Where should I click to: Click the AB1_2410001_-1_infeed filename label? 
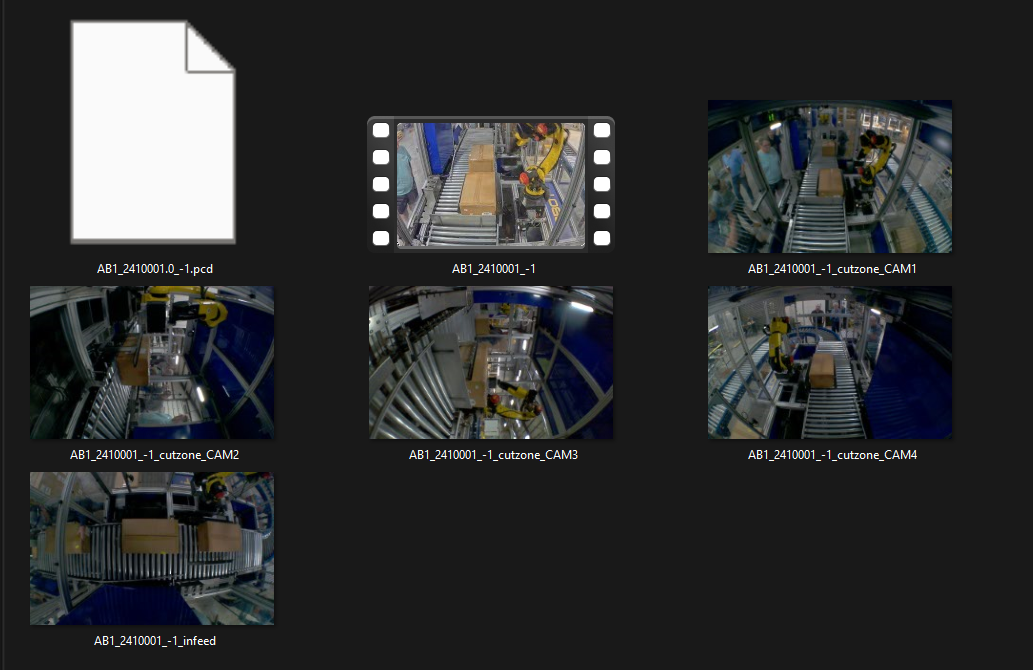click(x=154, y=641)
